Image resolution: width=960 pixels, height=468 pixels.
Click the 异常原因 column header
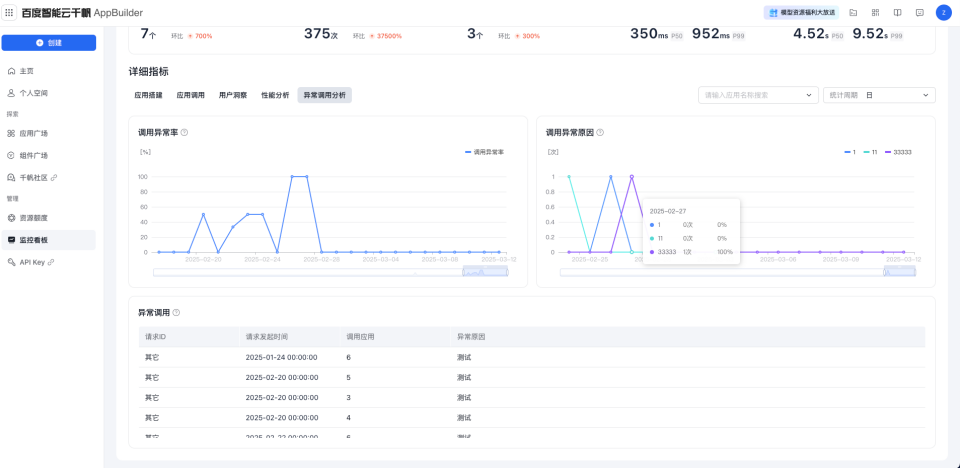pos(688,337)
